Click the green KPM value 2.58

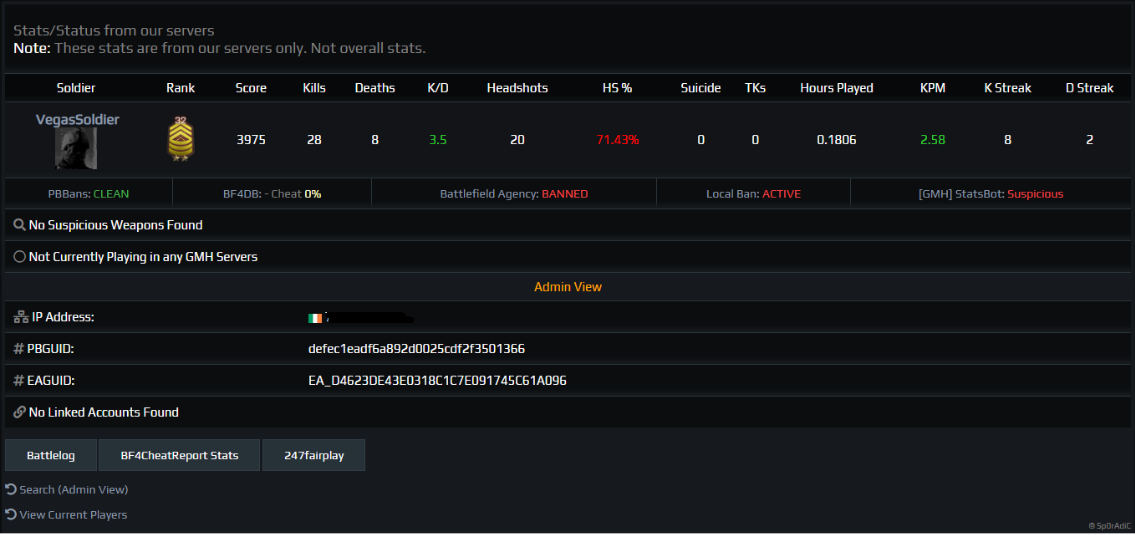tap(932, 140)
